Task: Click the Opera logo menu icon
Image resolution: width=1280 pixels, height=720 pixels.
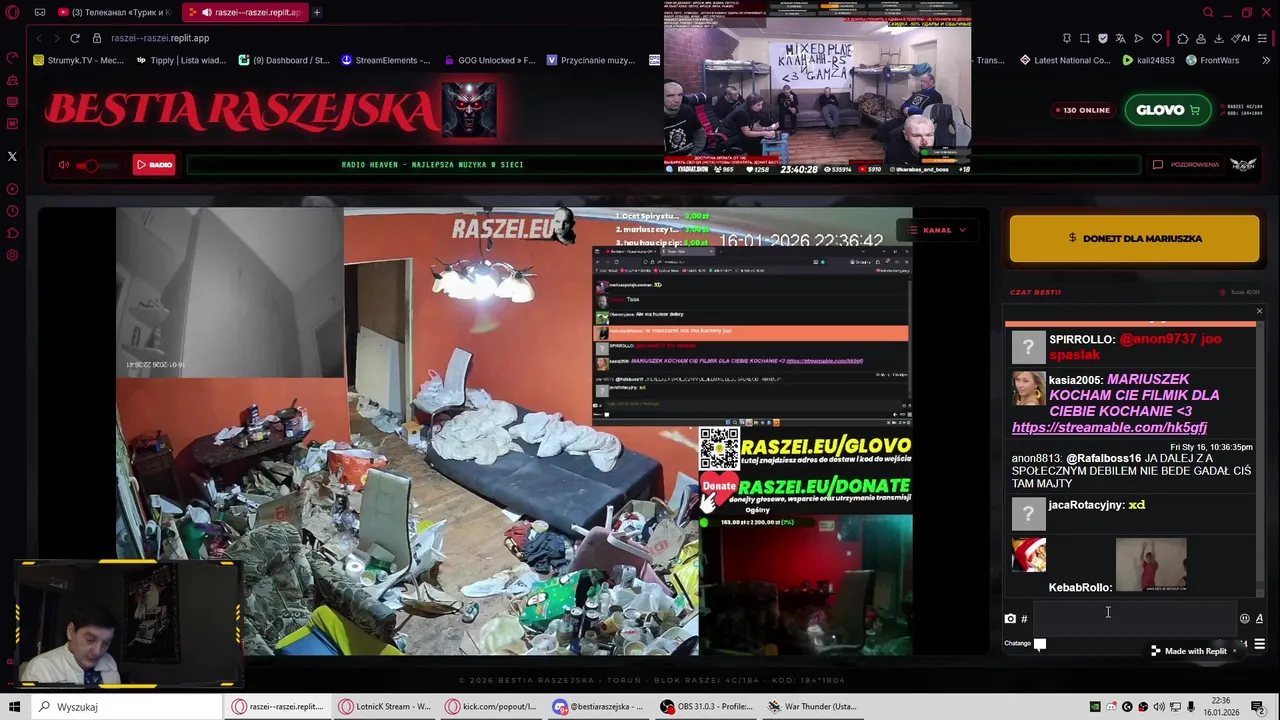Action: coord(12,12)
